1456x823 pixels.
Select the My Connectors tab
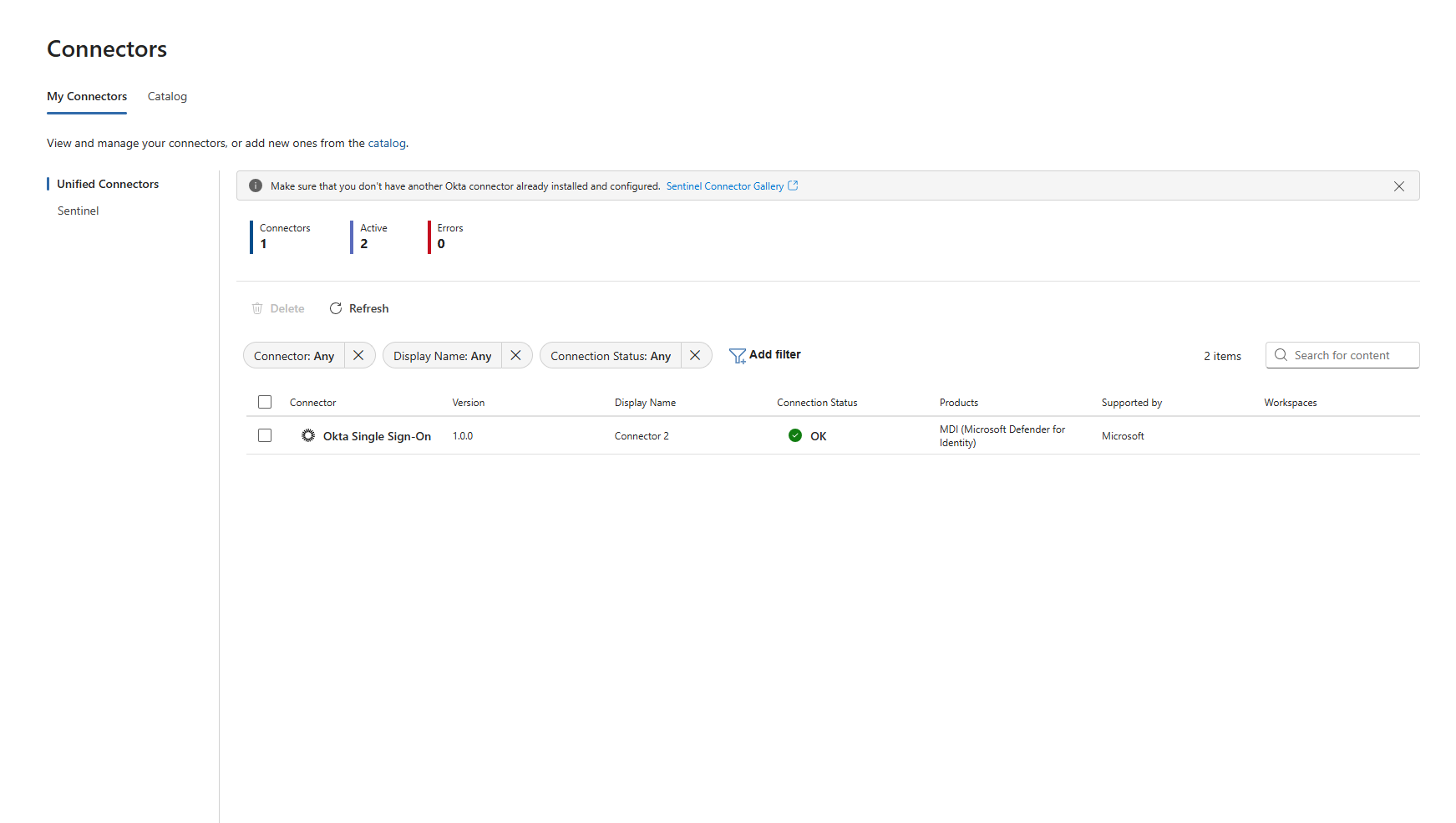pos(87,97)
